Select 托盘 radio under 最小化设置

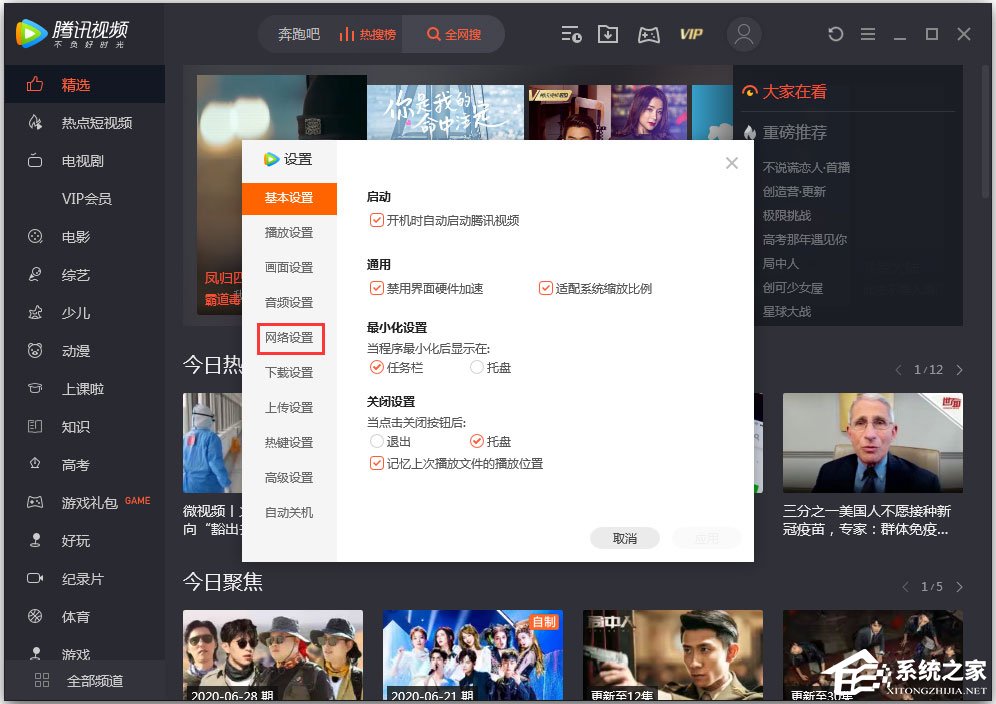(x=477, y=367)
